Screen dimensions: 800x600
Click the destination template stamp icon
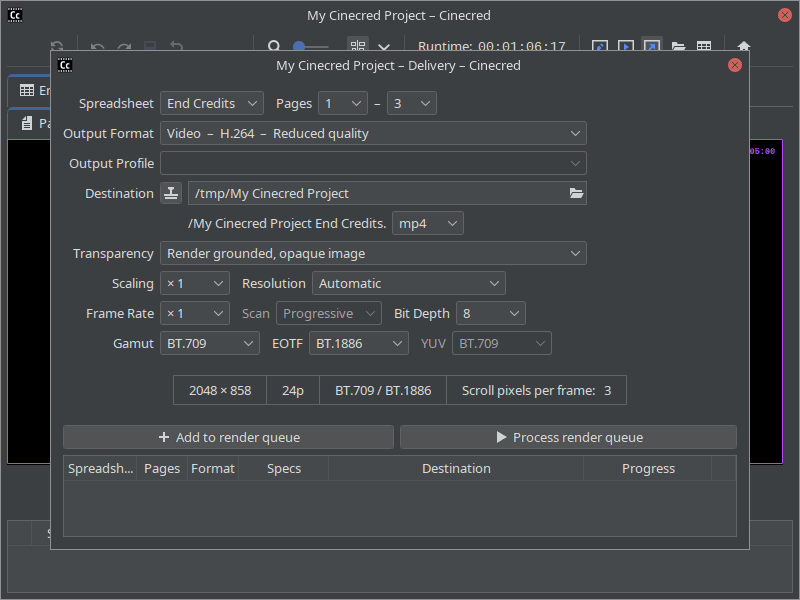click(x=171, y=193)
